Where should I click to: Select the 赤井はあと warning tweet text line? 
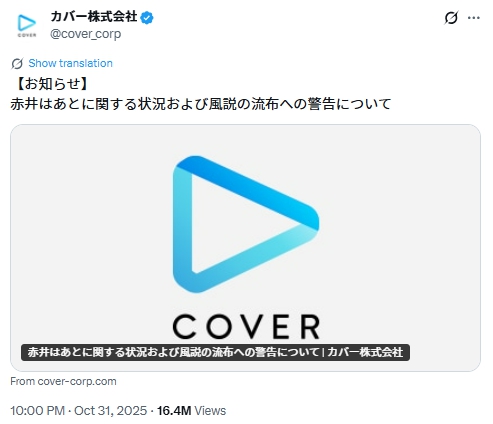[201, 104]
